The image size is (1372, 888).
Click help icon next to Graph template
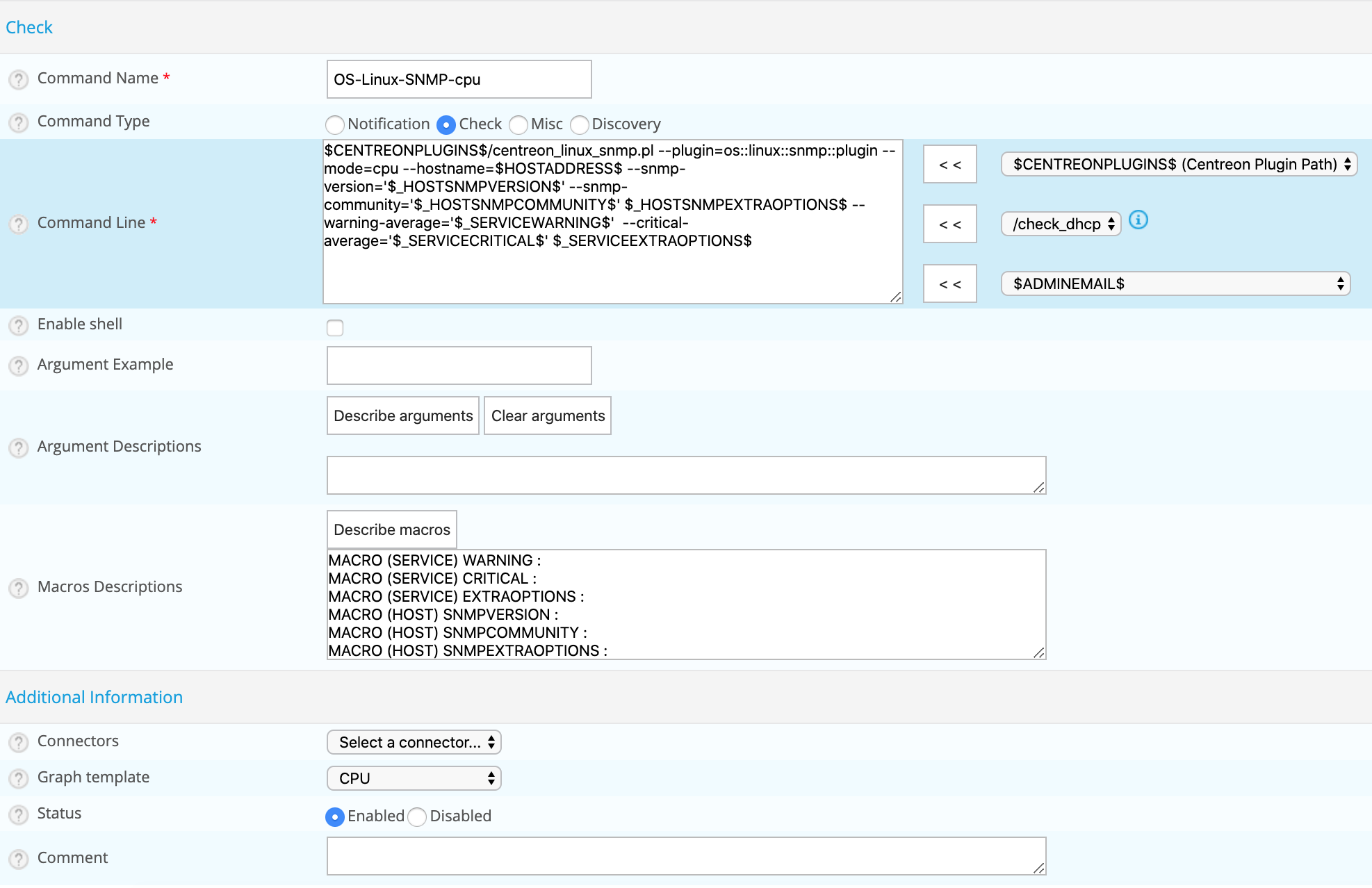click(x=19, y=778)
